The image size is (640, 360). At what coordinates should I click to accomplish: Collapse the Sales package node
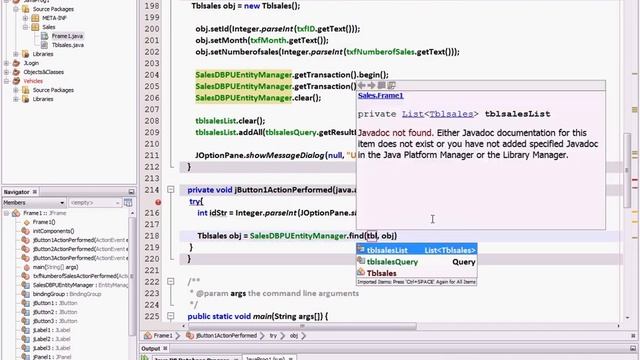(25, 27)
